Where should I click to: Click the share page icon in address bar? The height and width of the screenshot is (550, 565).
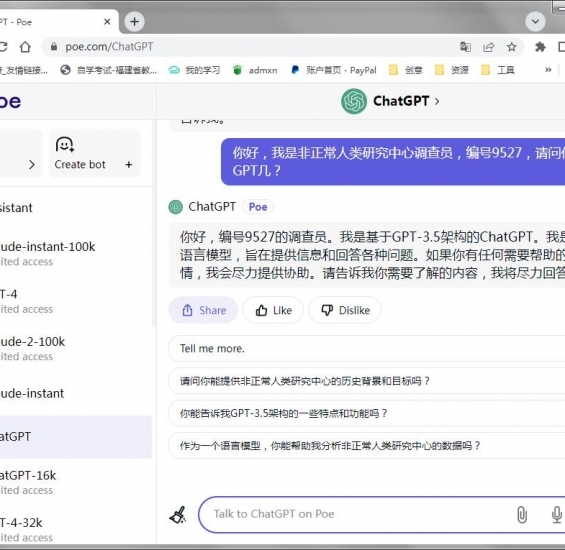[488, 47]
